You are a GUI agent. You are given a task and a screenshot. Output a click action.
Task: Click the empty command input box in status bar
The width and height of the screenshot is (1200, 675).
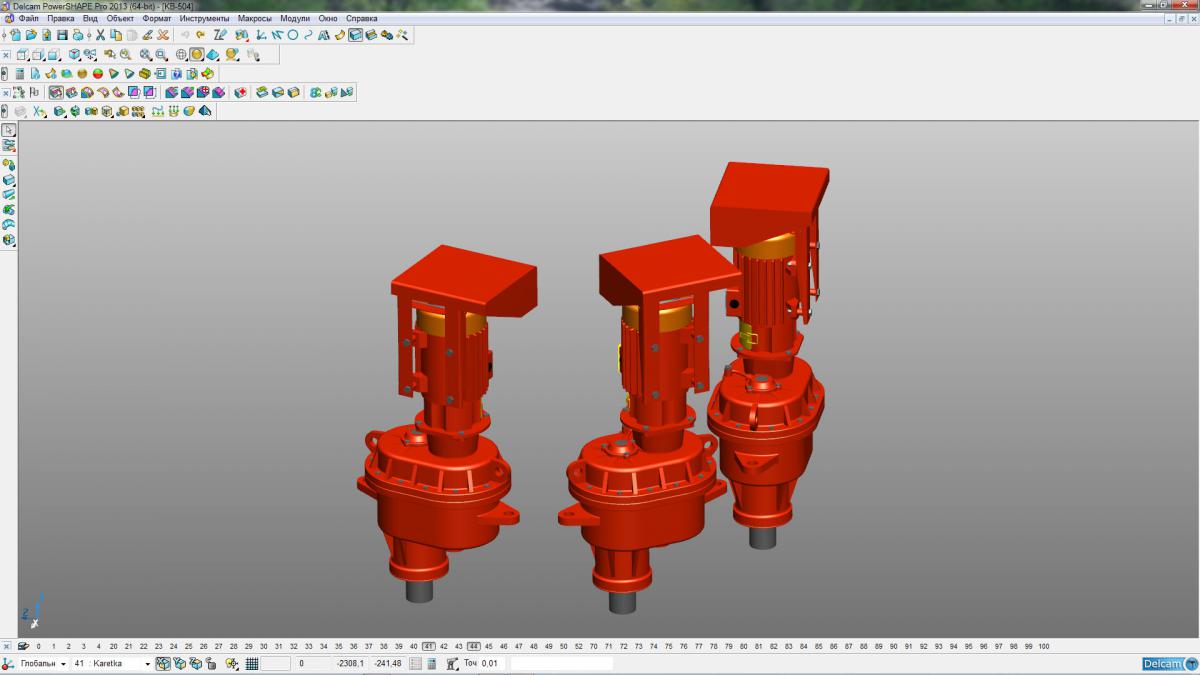[x=562, y=663]
